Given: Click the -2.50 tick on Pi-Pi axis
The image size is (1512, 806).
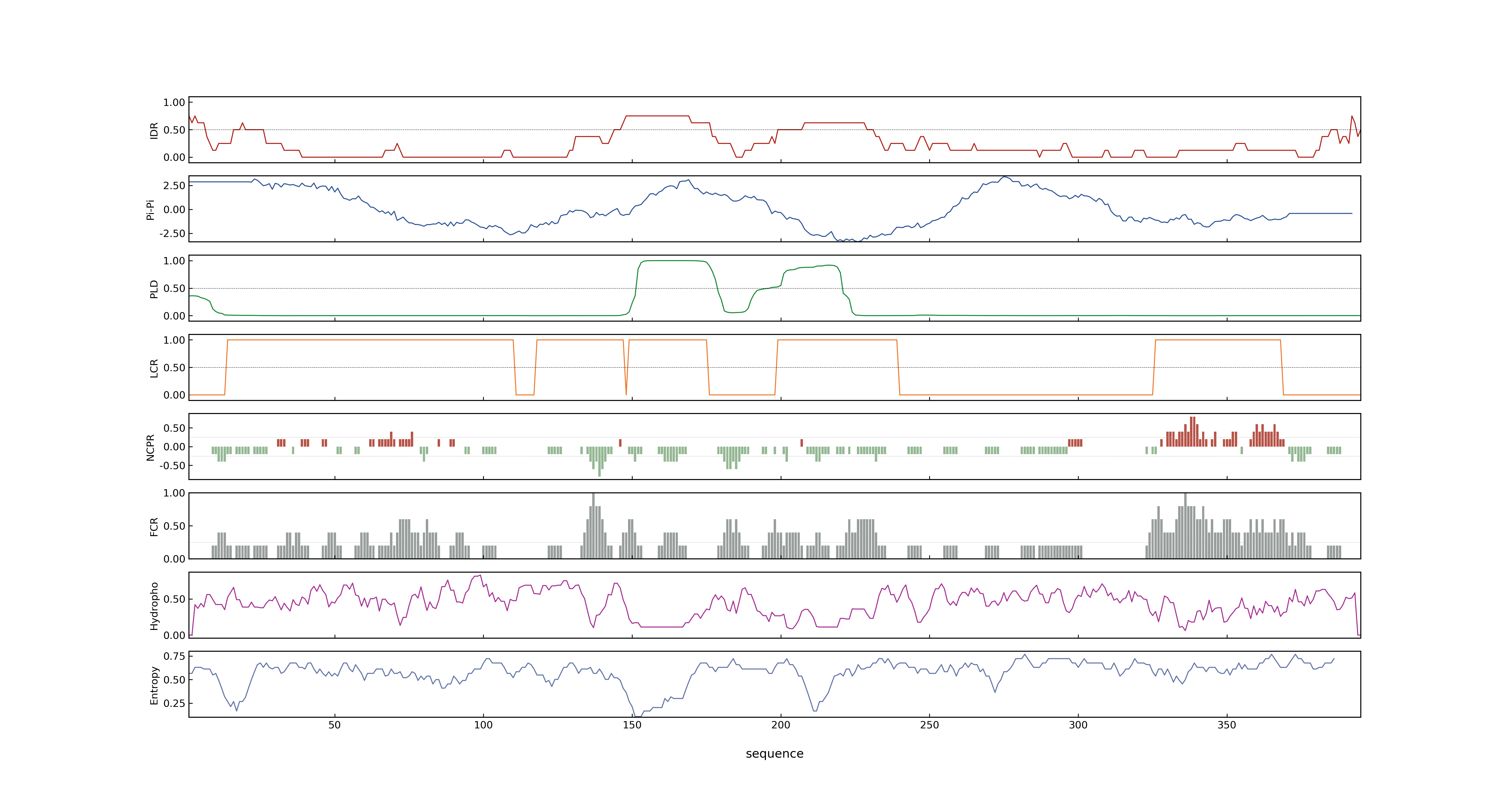Looking at the screenshot, I should 172,233.
